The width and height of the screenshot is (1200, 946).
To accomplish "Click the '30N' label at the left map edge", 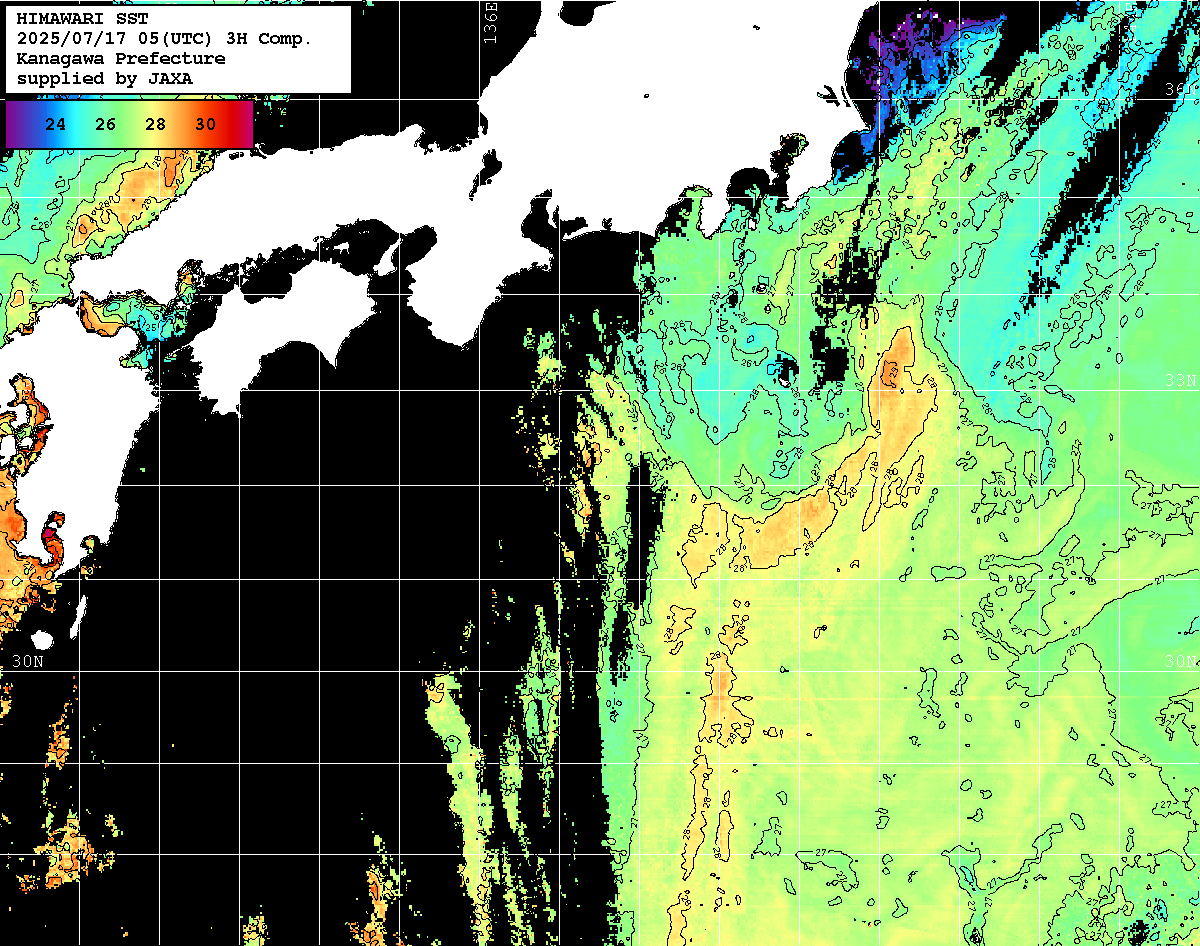I will click(27, 661).
